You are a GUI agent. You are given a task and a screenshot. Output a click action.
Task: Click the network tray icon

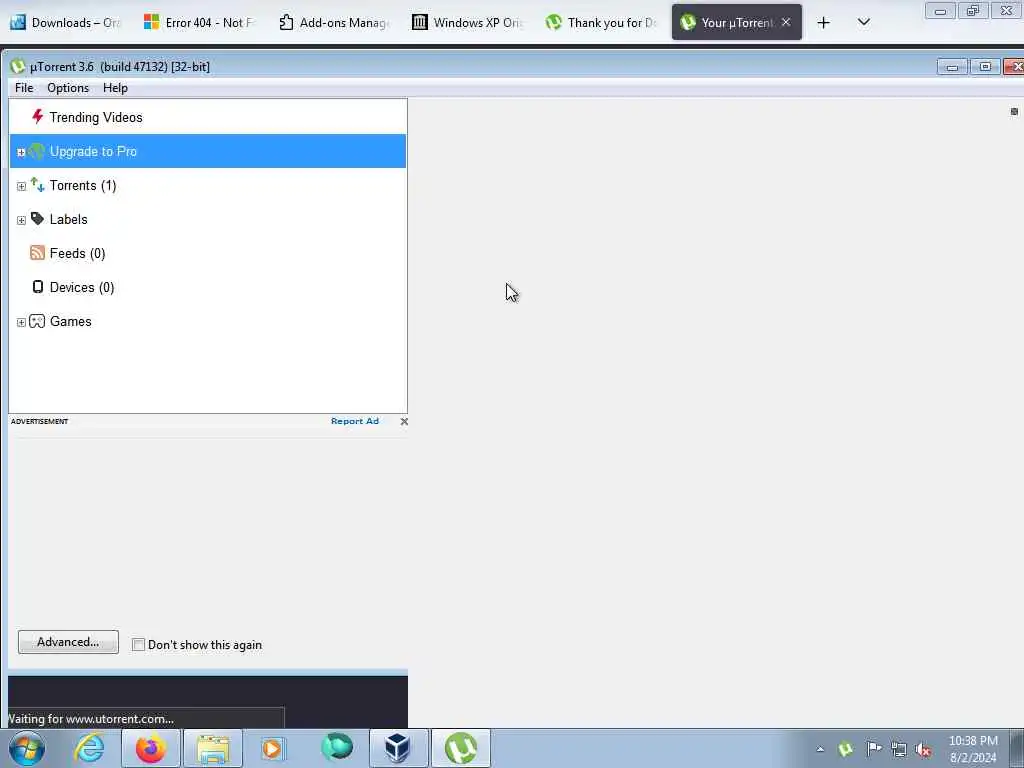point(899,749)
